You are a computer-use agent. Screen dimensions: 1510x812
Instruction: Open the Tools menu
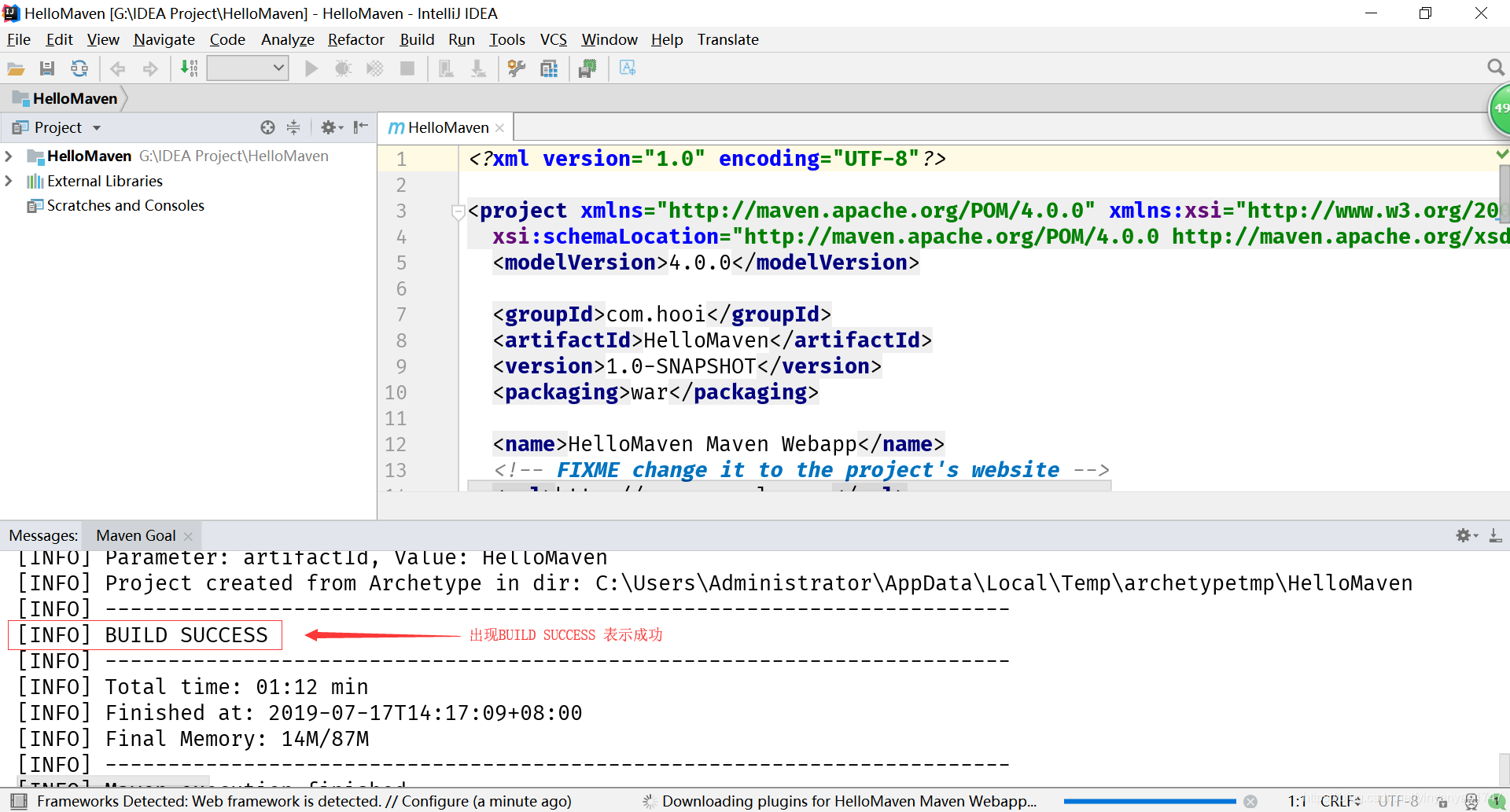tap(506, 39)
